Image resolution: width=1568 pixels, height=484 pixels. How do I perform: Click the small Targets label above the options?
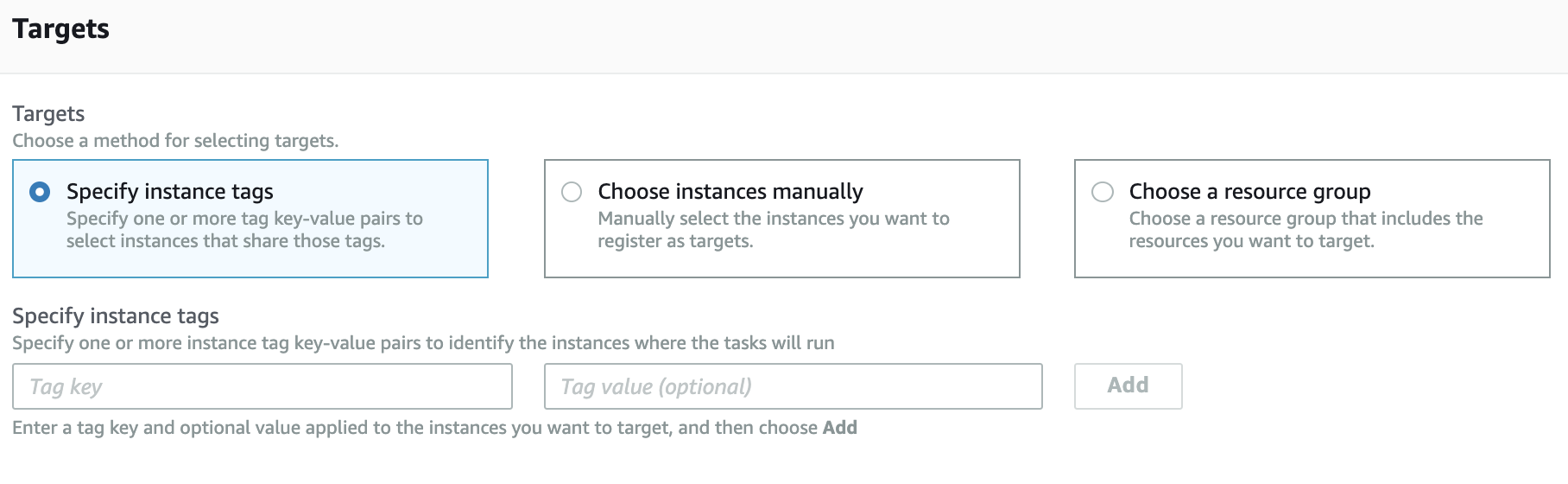coord(48,114)
